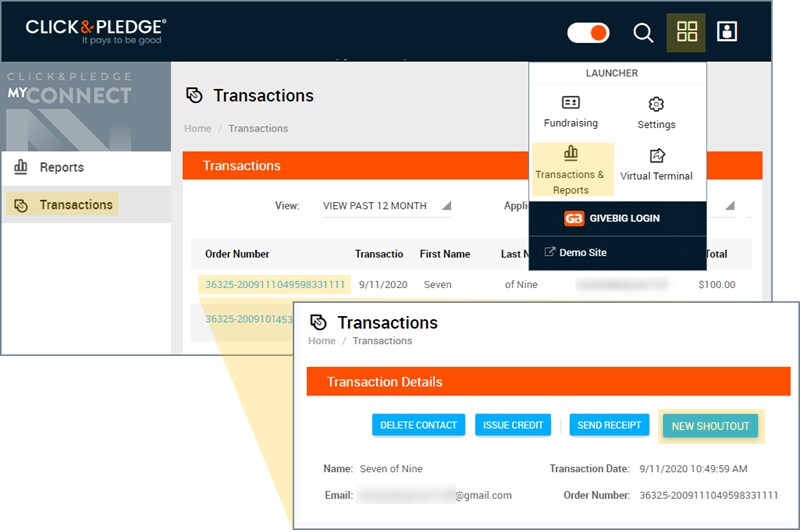The height and width of the screenshot is (532, 801).
Task: Click the Click & Pledge logo
Action: (x=96, y=32)
